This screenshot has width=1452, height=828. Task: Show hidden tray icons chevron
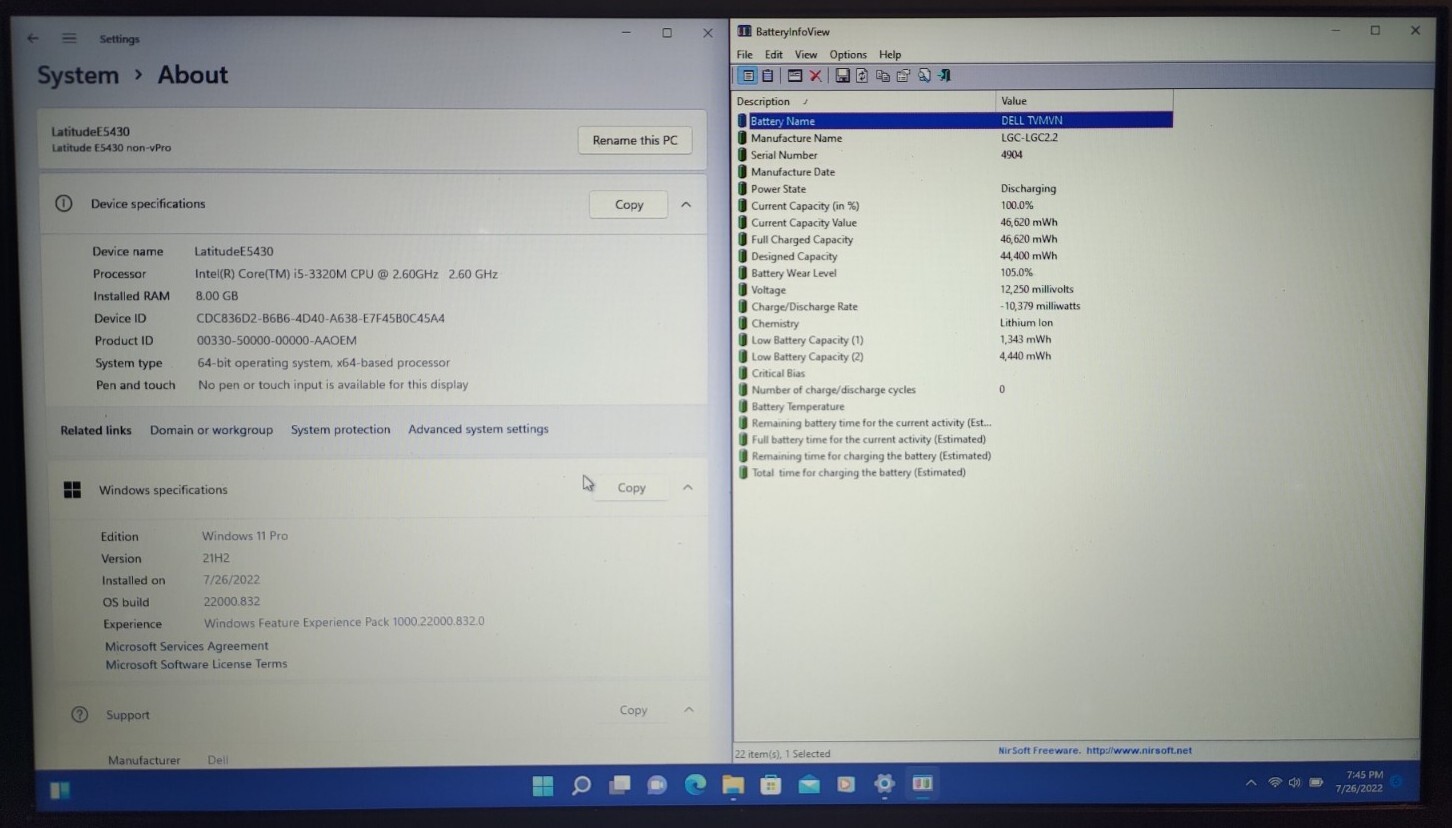(x=1251, y=782)
